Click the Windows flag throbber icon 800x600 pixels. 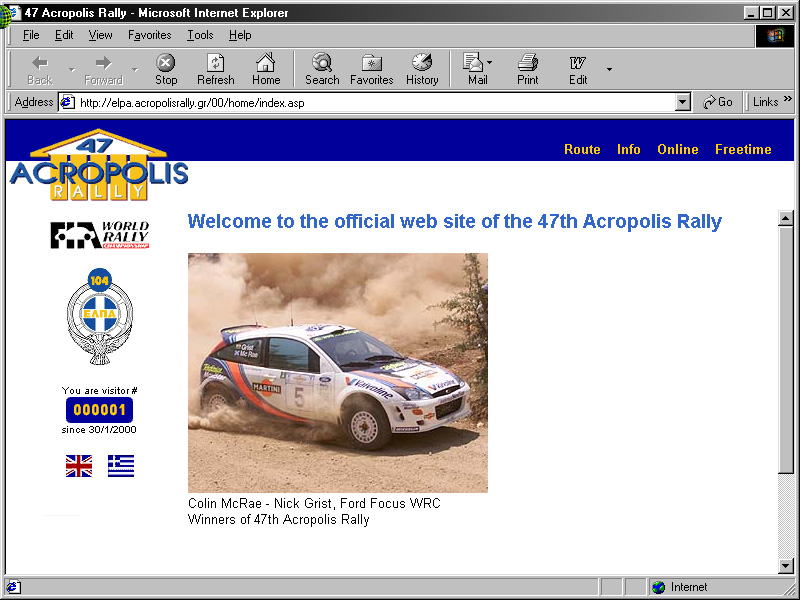tap(774, 35)
